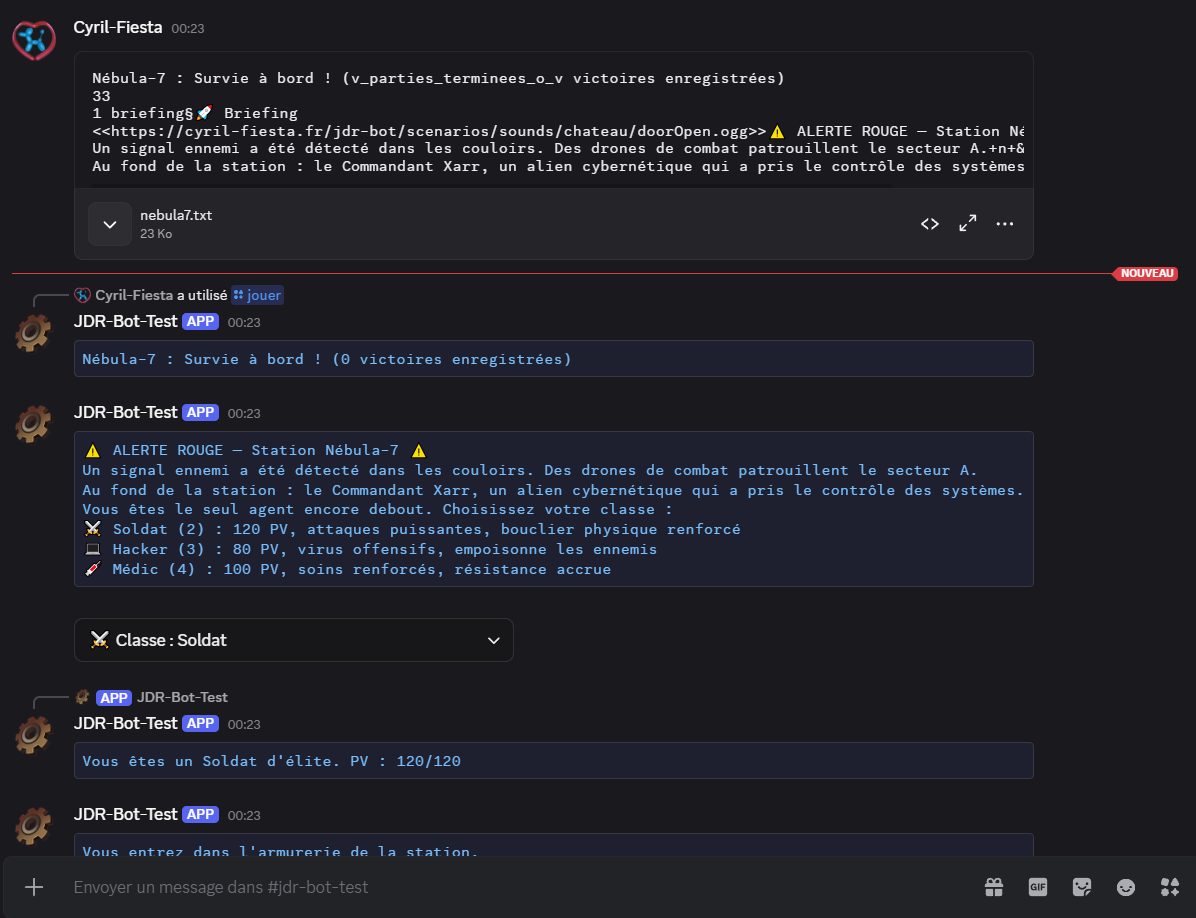Open nebula7.txt in full screen viewer
This screenshot has width=1196, height=918.
click(967, 224)
